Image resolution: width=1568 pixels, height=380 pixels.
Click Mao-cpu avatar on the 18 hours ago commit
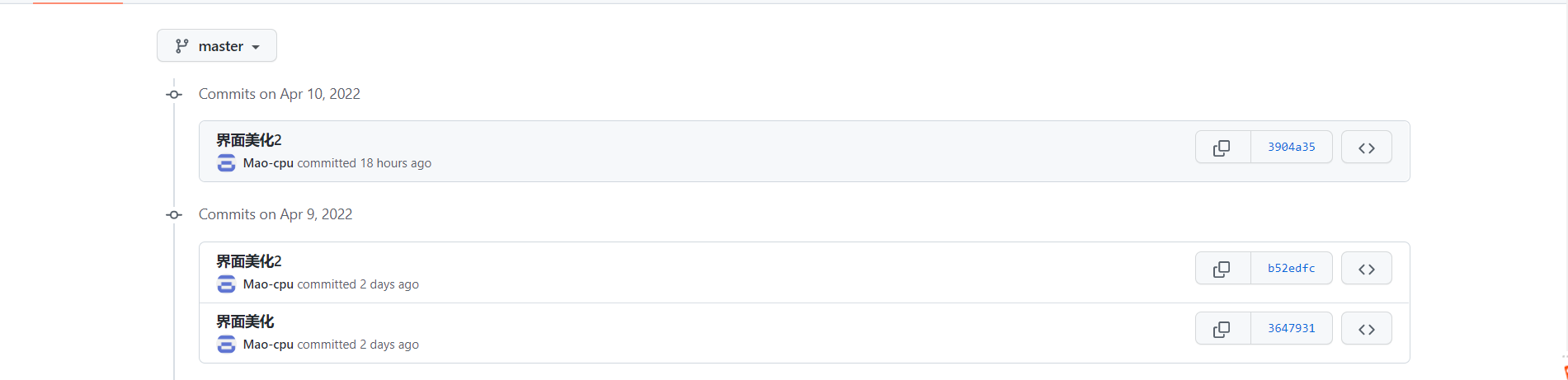coord(226,163)
